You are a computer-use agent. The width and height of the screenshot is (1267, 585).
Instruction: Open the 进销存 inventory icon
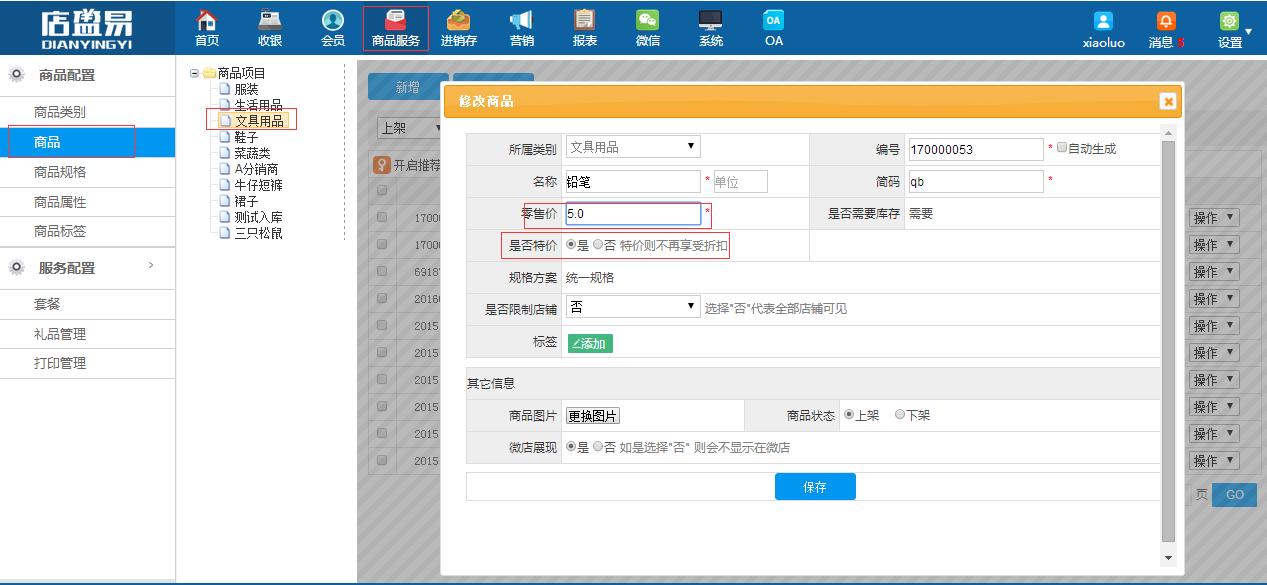point(458,19)
